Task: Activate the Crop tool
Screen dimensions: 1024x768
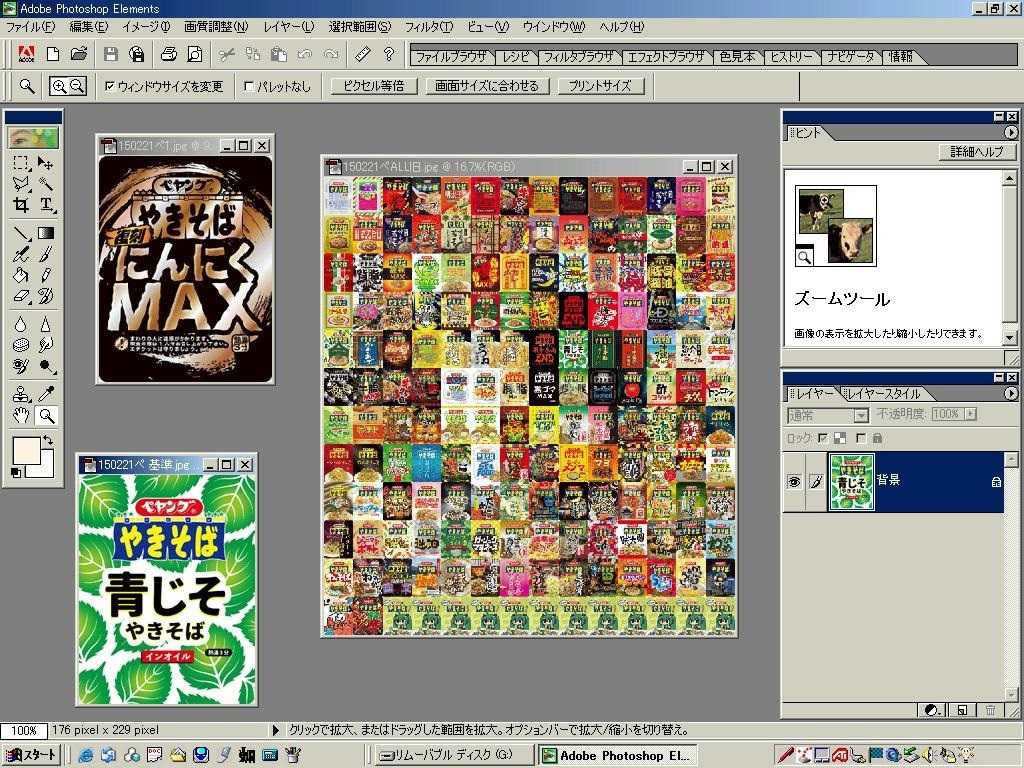Action: coord(21,205)
